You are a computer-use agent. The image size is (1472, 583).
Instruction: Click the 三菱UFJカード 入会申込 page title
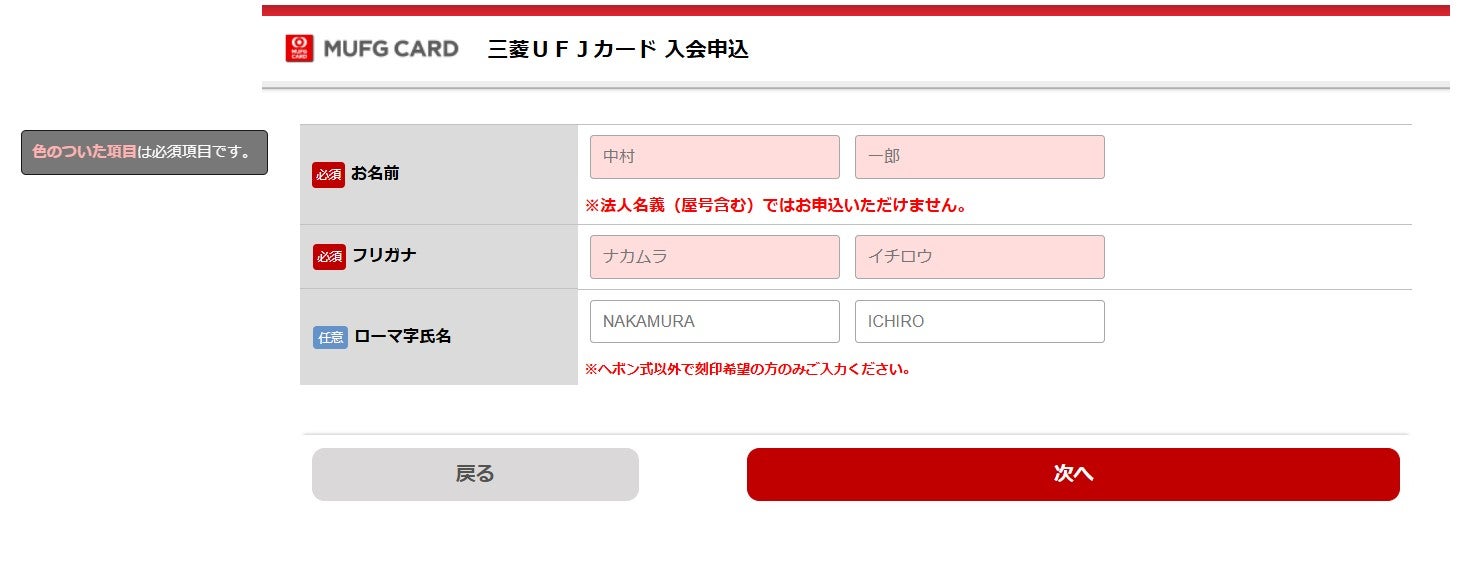[618, 49]
